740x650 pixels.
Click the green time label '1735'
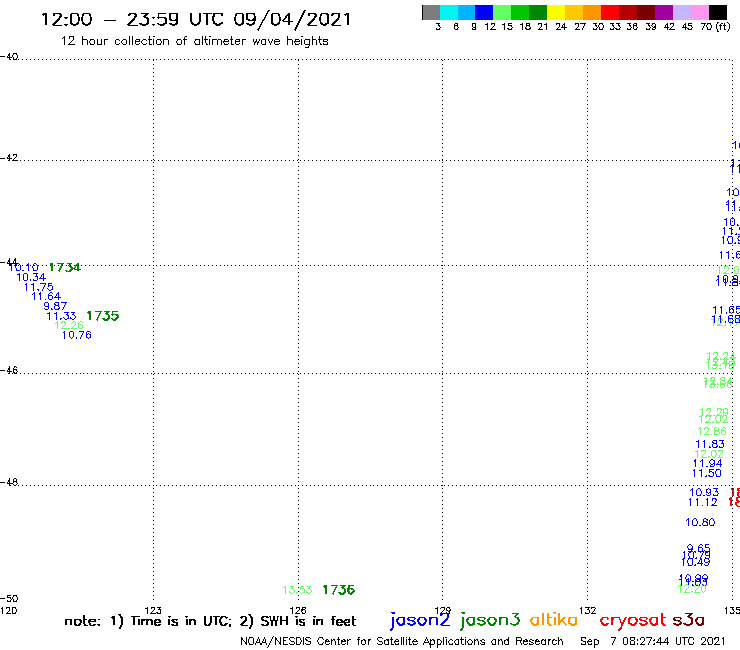point(102,316)
